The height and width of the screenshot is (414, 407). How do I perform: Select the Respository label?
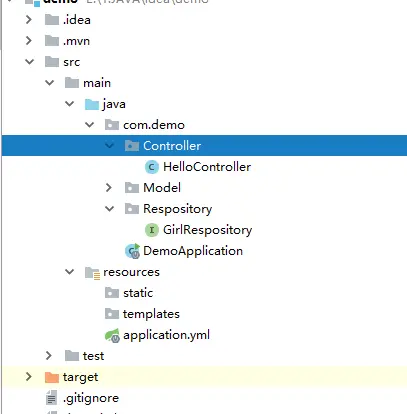pos(178,209)
